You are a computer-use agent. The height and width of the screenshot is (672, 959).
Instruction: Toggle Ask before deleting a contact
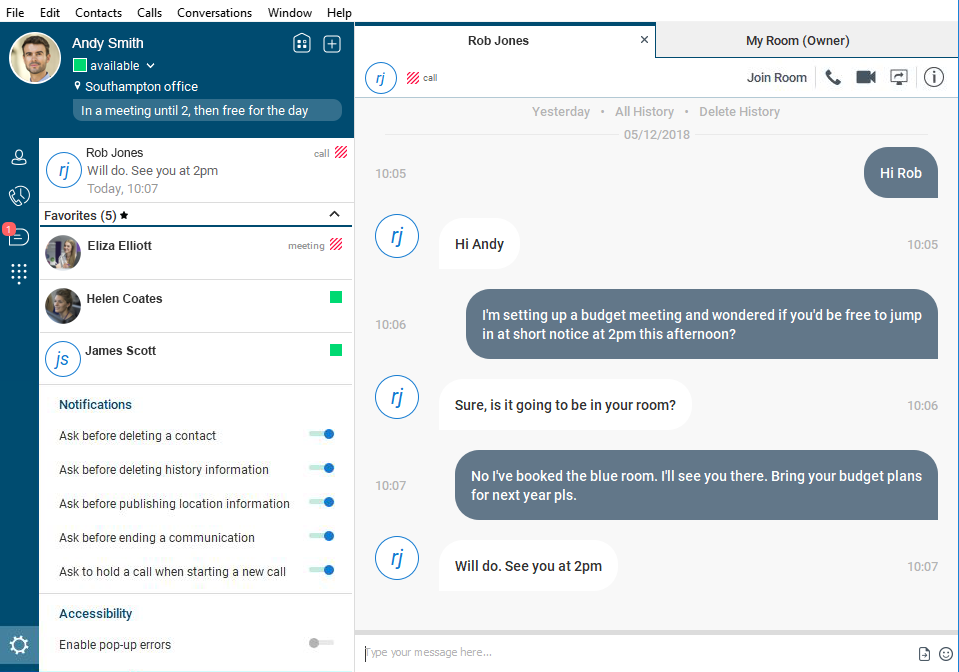(322, 434)
